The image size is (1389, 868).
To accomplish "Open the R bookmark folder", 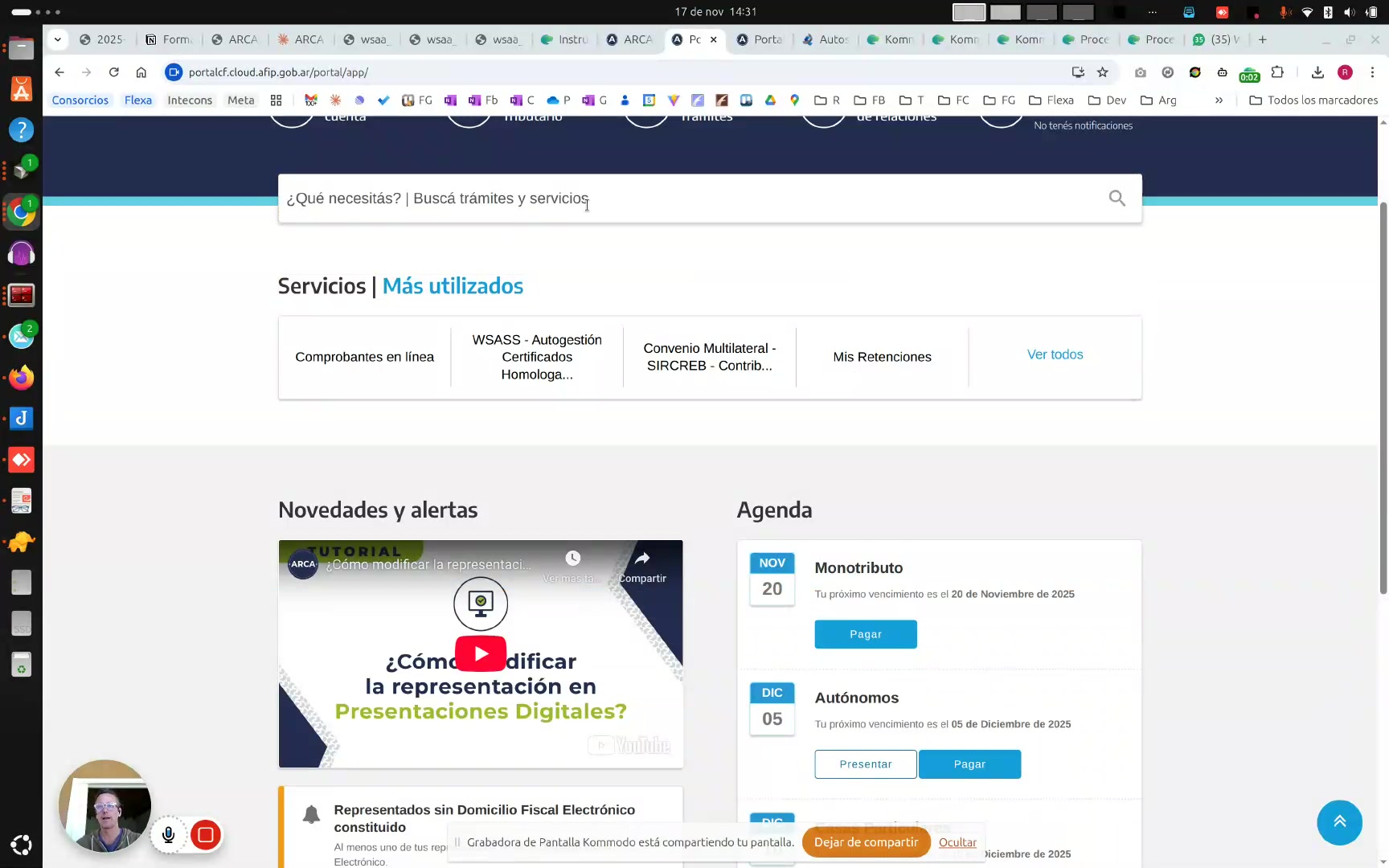I will [x=827, y=100].
